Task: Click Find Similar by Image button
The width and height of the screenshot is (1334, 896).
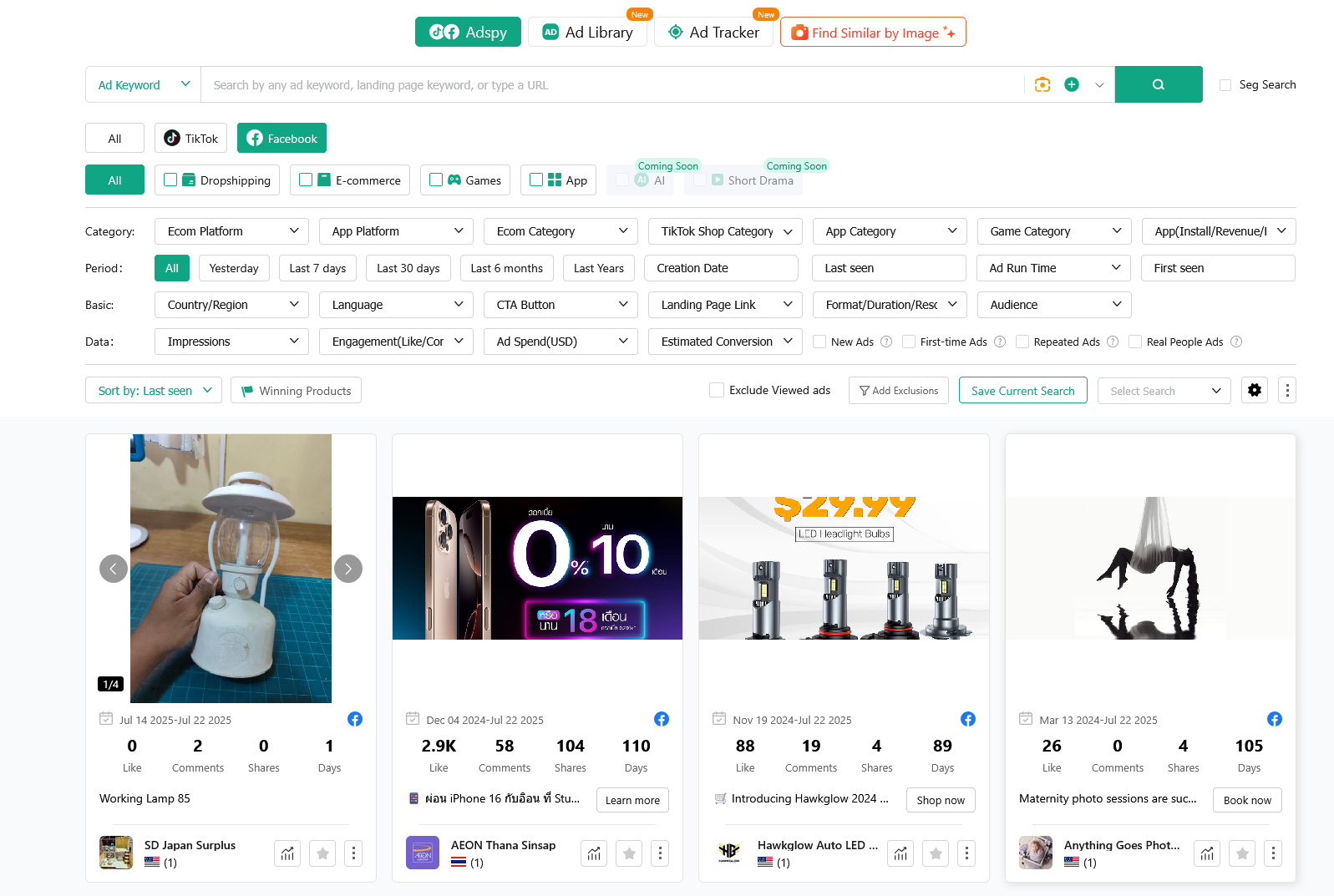Action: click(873, 32)
